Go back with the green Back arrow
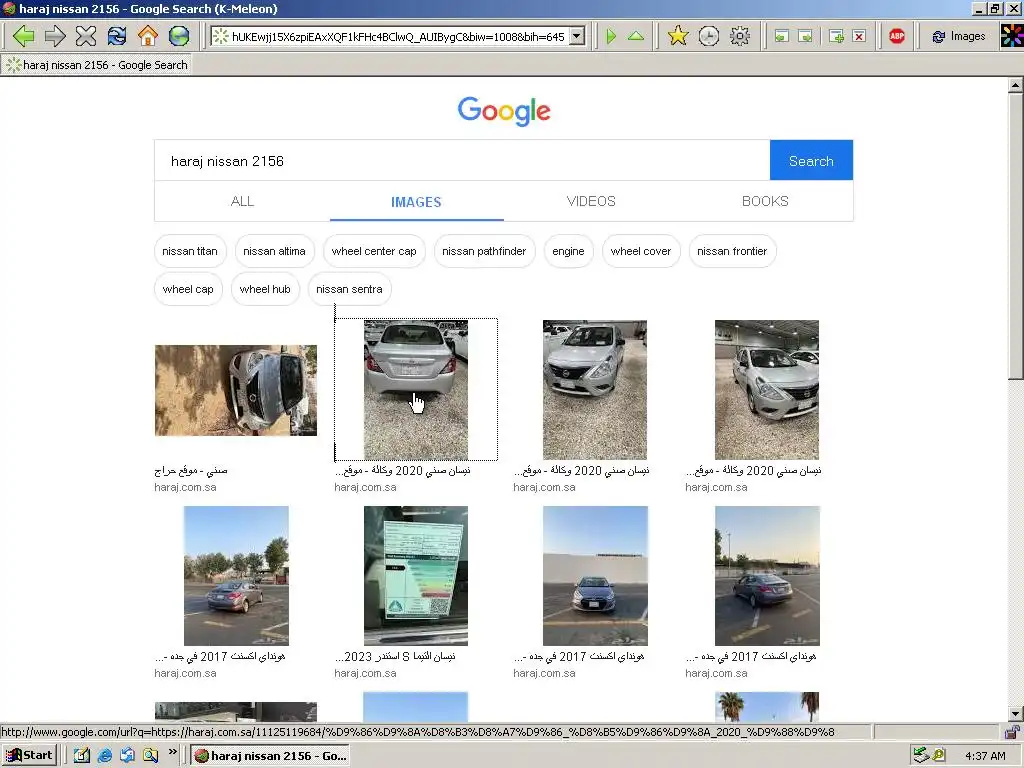Image resolution: width=1024 pixels, height=768 pixels. (x=24, y=36)
